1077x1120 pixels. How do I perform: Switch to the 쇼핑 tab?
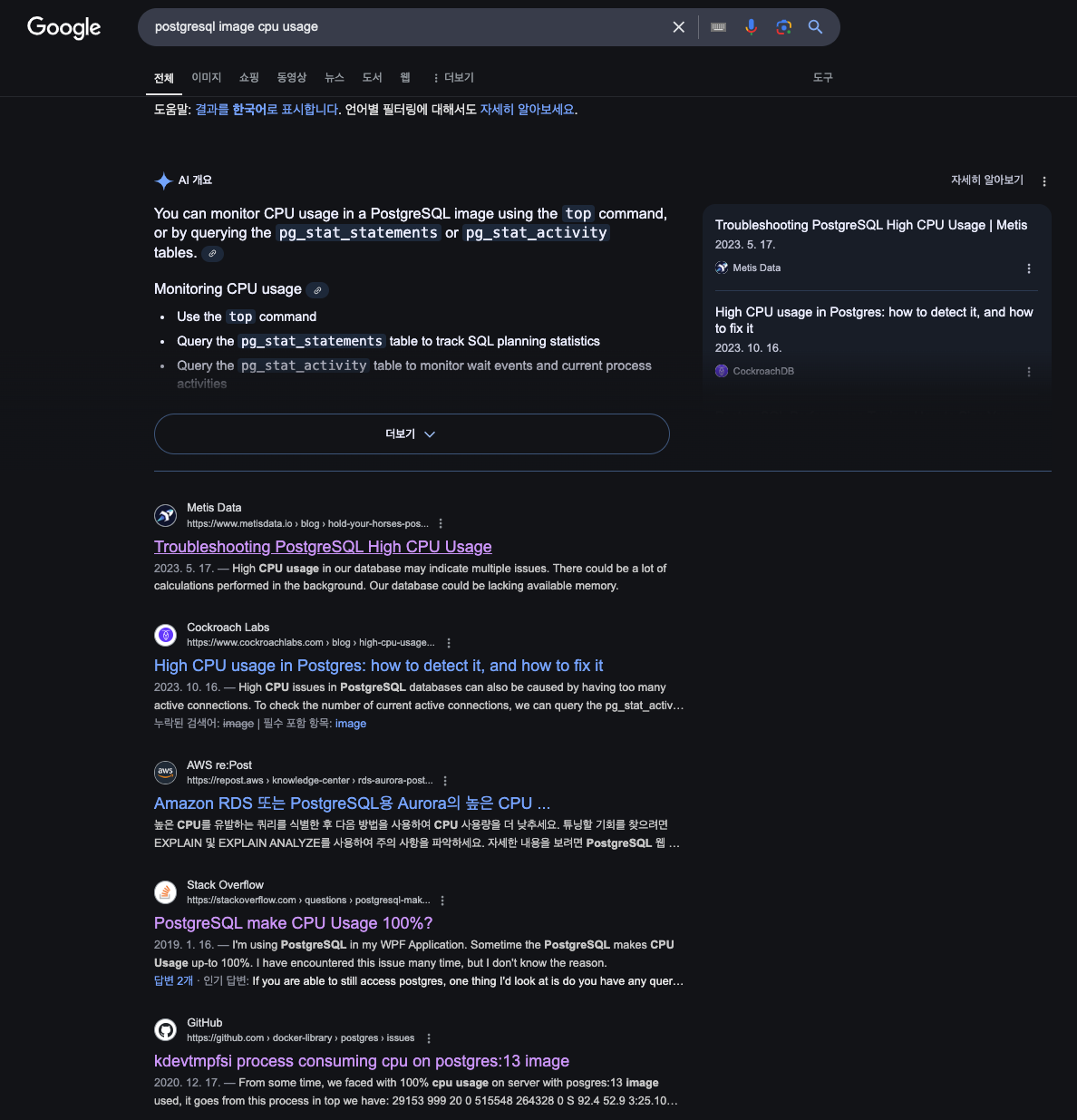tap(249, 78)
